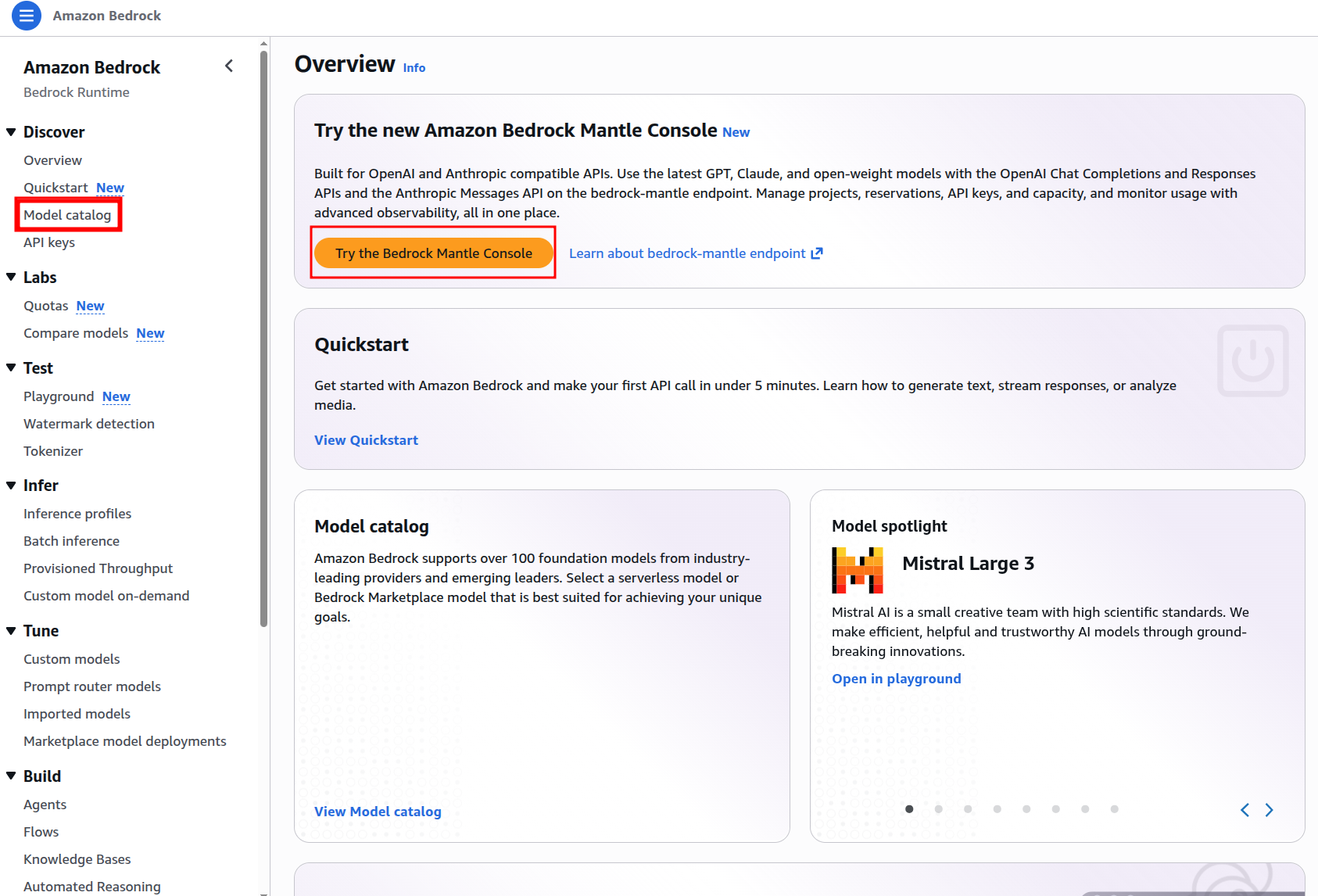1318x896 pixels.
Task: Select the second spotlight carousel dot
Action: (939, 809)
